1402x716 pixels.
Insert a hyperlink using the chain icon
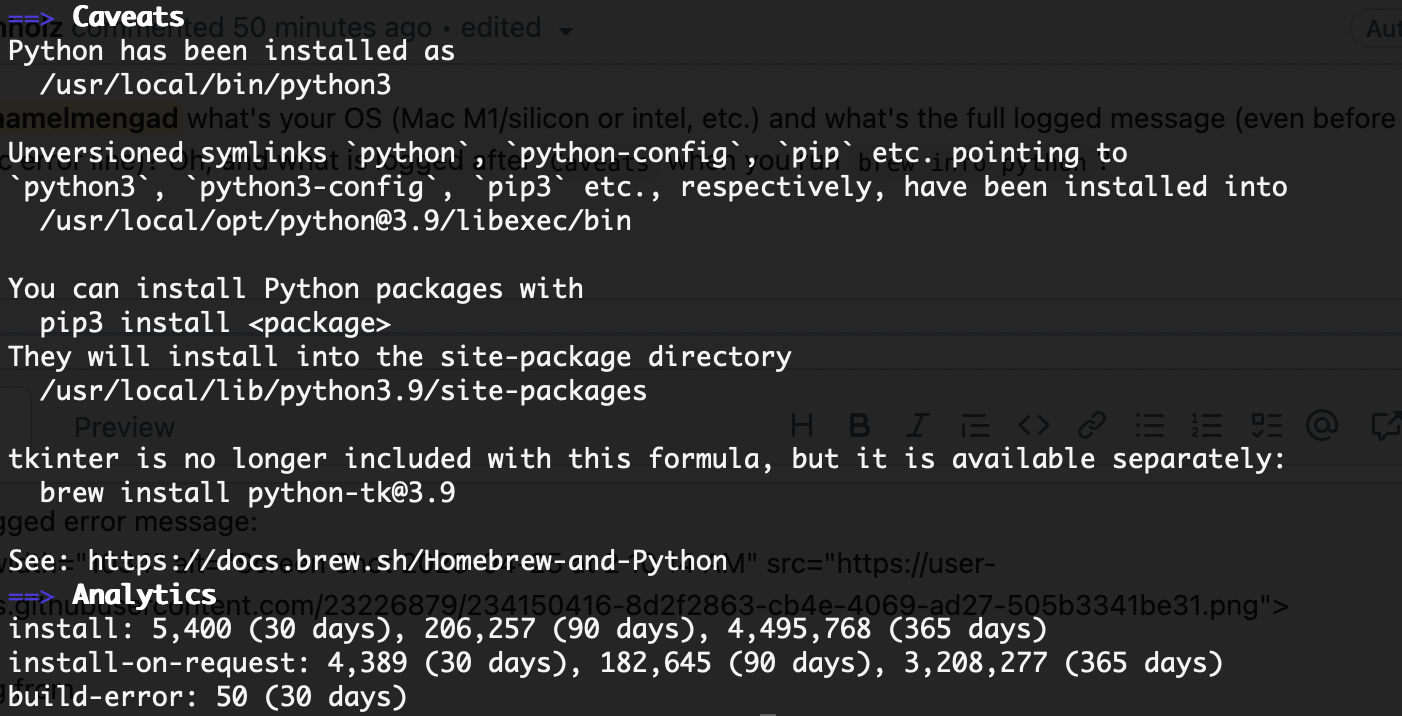1091,425
